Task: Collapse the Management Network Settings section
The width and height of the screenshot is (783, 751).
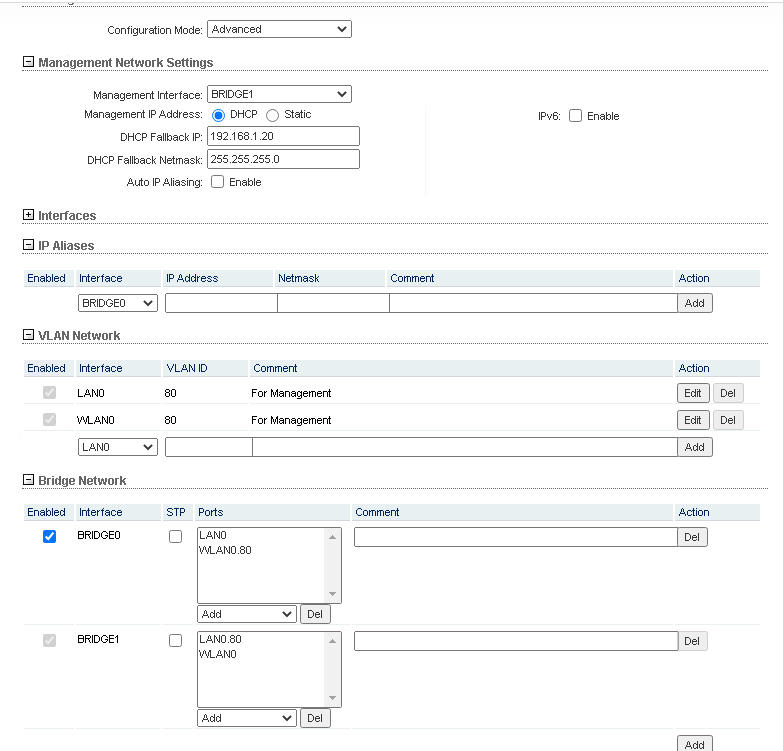Action: (28, 62)
